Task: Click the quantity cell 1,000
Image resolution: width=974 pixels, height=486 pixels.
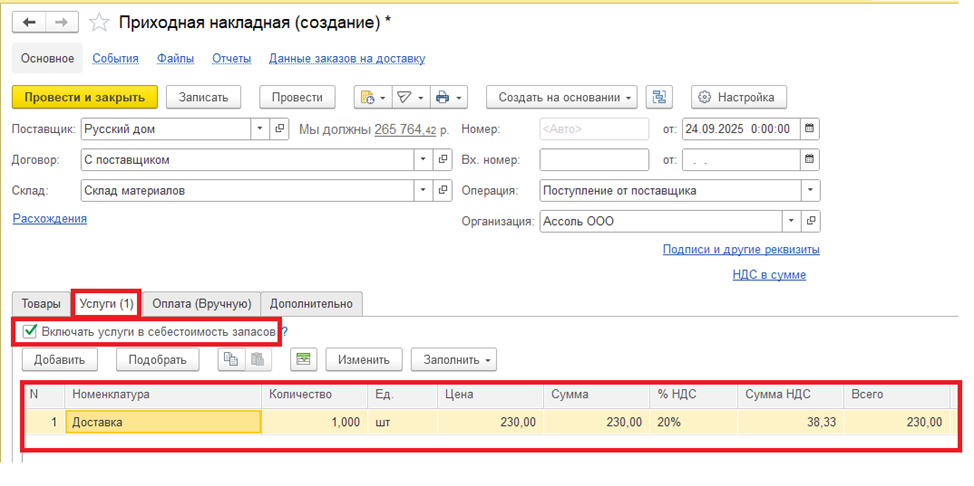Action: pos(314,422)
